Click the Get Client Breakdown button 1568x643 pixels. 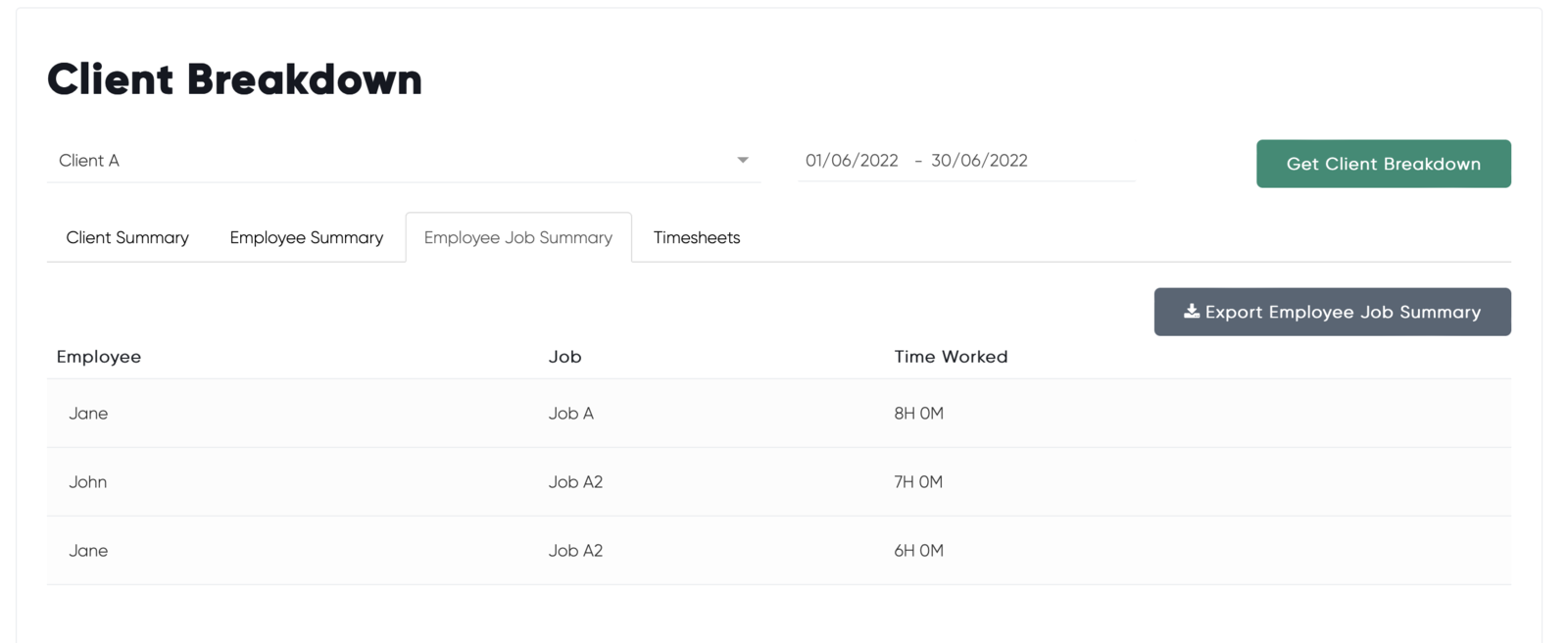tap(1384, 164)
